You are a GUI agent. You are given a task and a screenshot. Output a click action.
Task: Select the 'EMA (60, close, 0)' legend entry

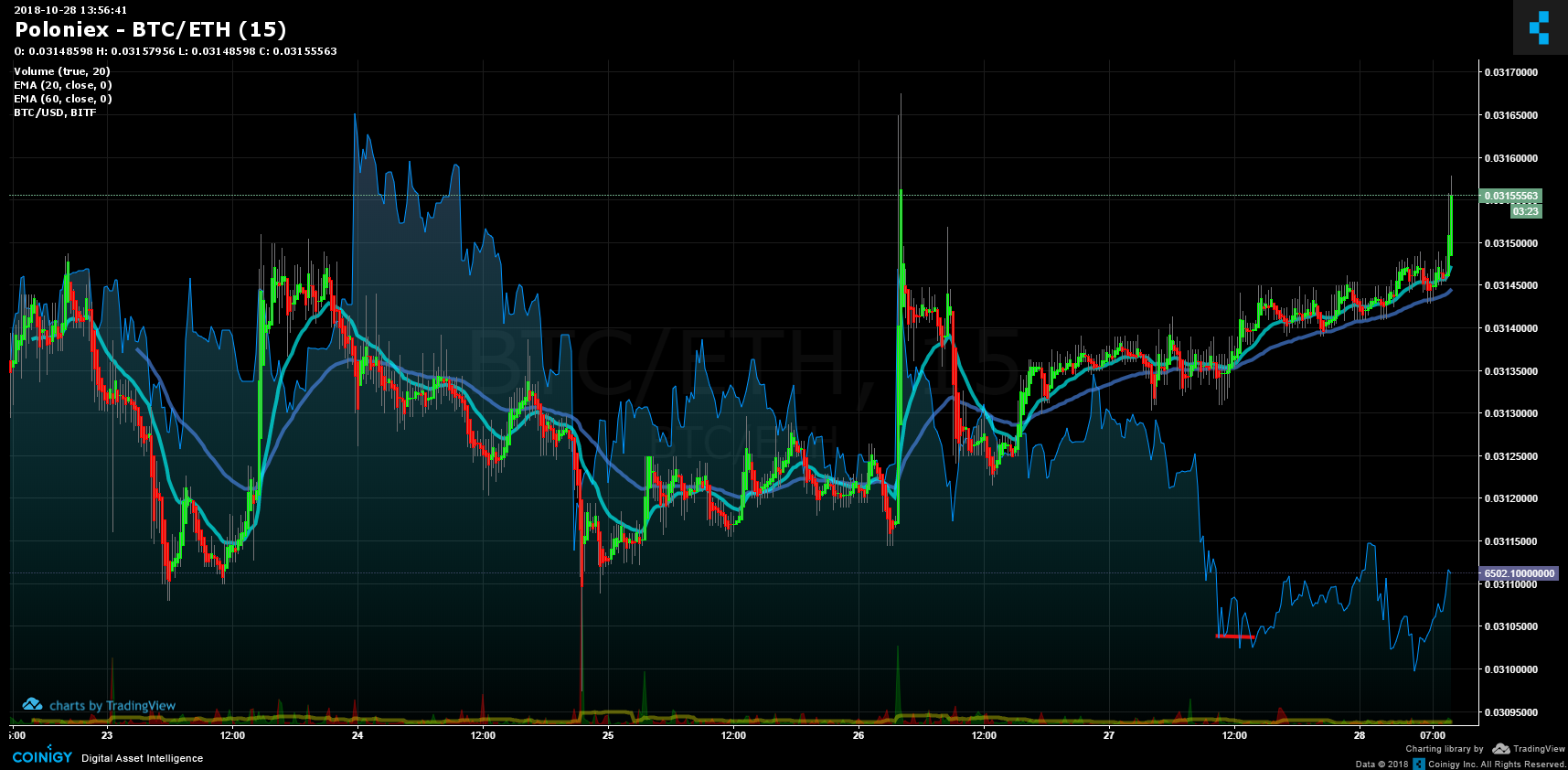63,99
